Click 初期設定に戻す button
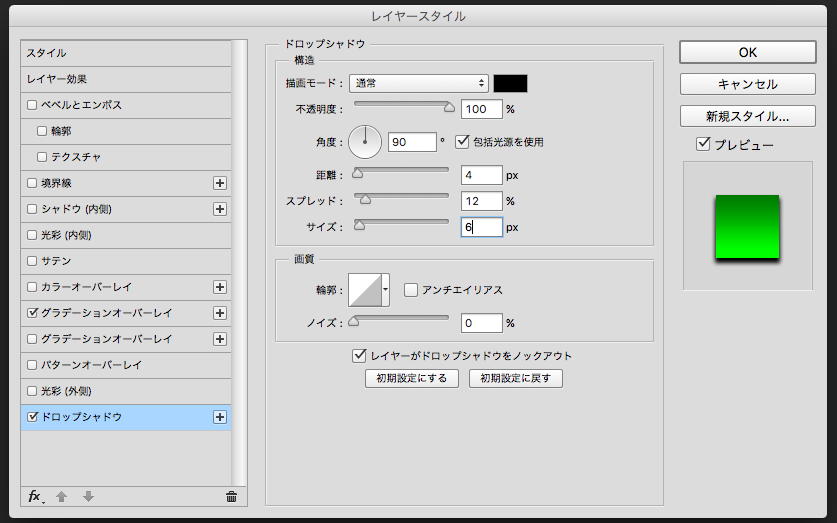Viewport: 837px width, 523px height. 516,378
